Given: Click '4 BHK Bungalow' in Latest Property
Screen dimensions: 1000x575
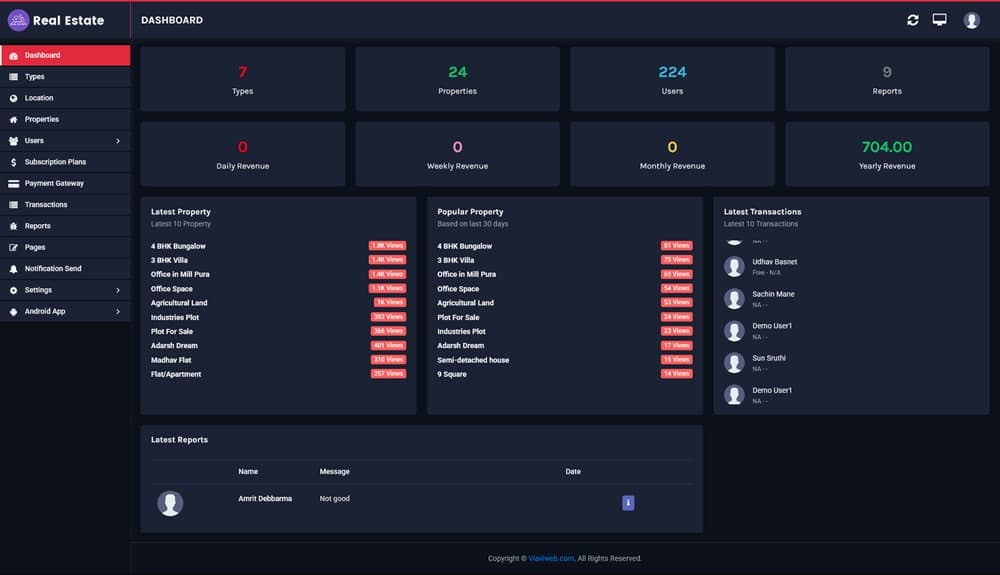Looking at the screenshot, I should [x=178, y=246].
